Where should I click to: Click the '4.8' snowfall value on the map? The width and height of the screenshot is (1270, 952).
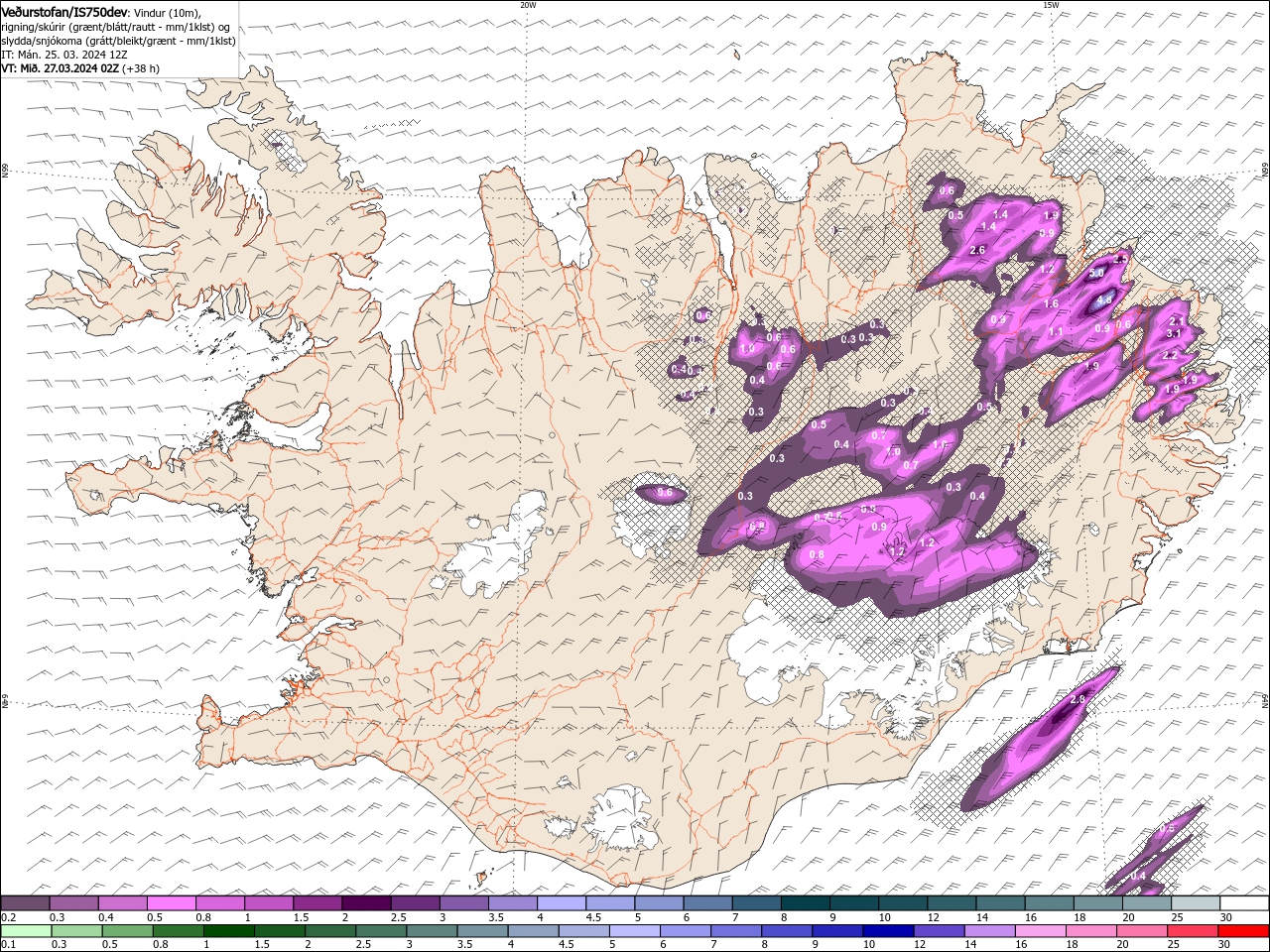tap(1104, 299)
